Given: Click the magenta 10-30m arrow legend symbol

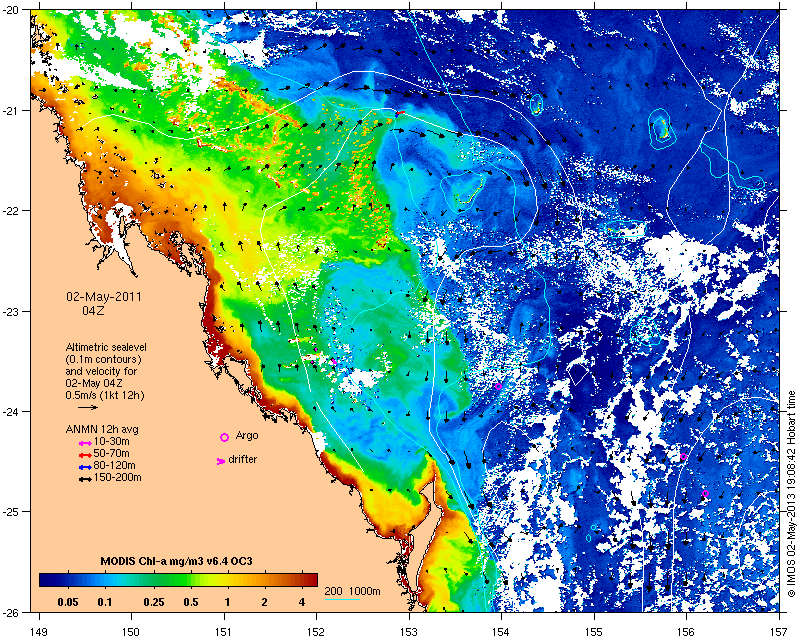Looking at the screenshot, I should point(85,443).
